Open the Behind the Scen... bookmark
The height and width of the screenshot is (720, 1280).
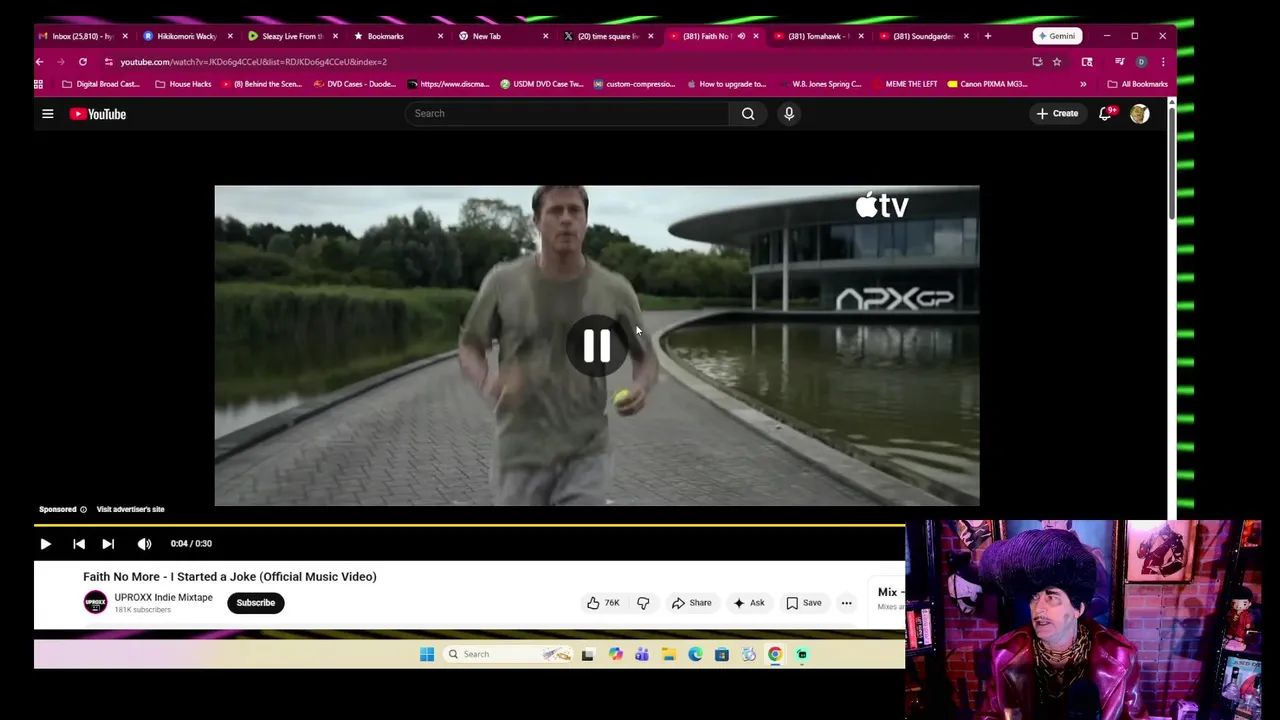pyautogui.click(x=262, y=84)
